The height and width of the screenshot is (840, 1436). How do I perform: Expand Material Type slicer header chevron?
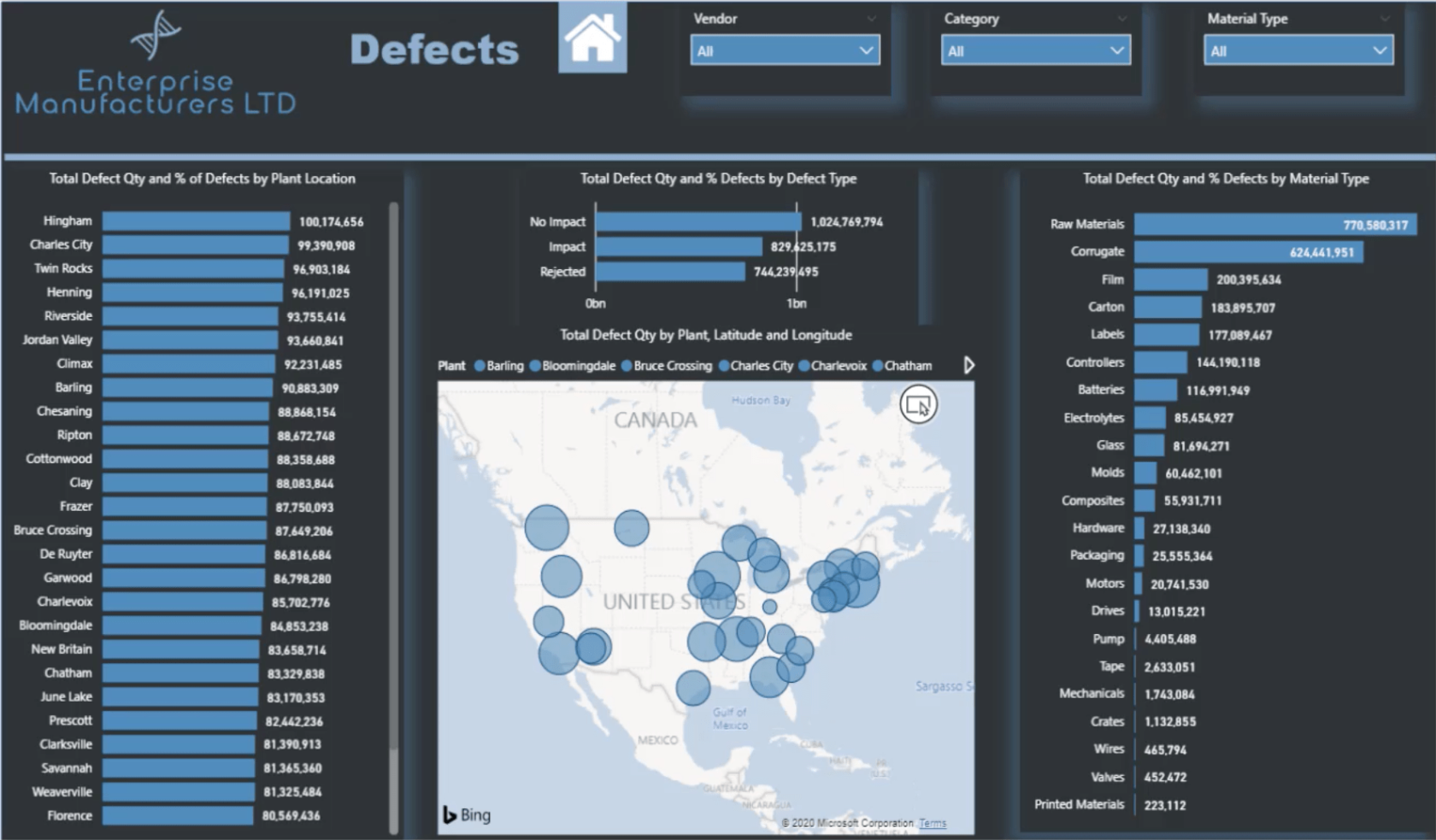1385,19
